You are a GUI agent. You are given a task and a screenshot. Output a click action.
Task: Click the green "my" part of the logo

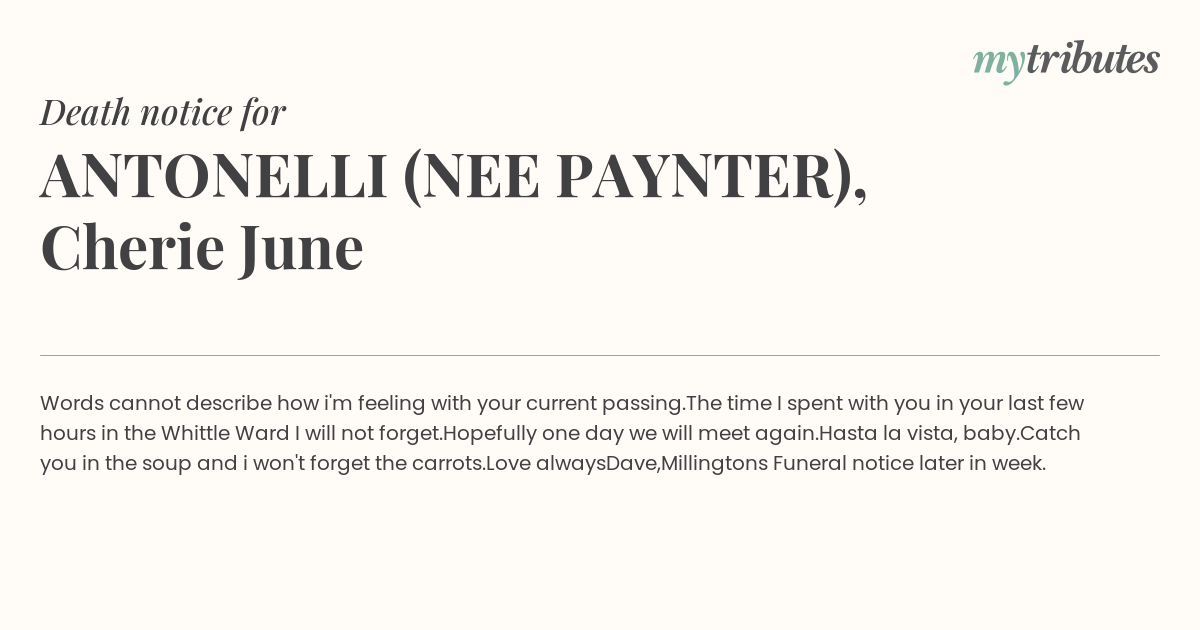coord(999,64)
